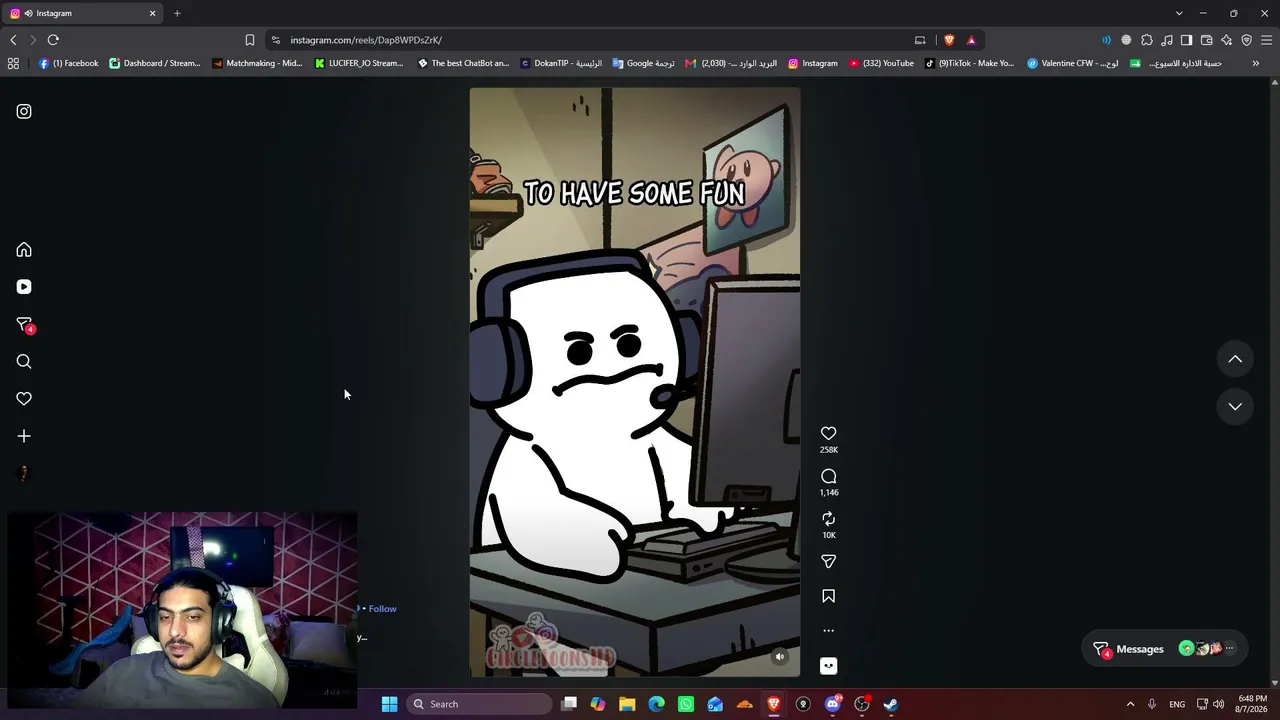Open direct messages in the left sidebar
Viewport: 1280px width, 720px height.
24,325
